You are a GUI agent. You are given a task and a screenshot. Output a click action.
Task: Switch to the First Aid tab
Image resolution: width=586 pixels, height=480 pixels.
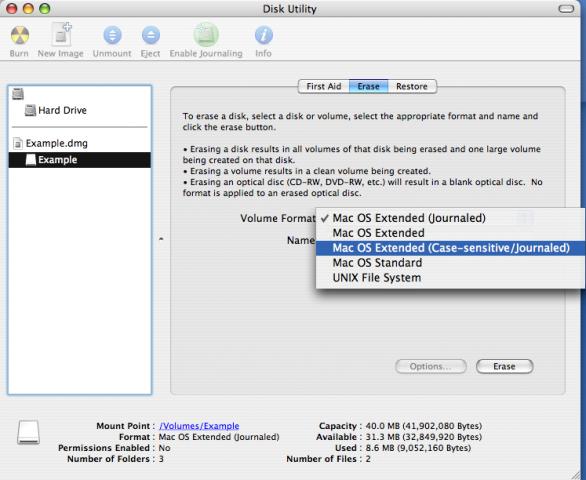pos(324,86)
